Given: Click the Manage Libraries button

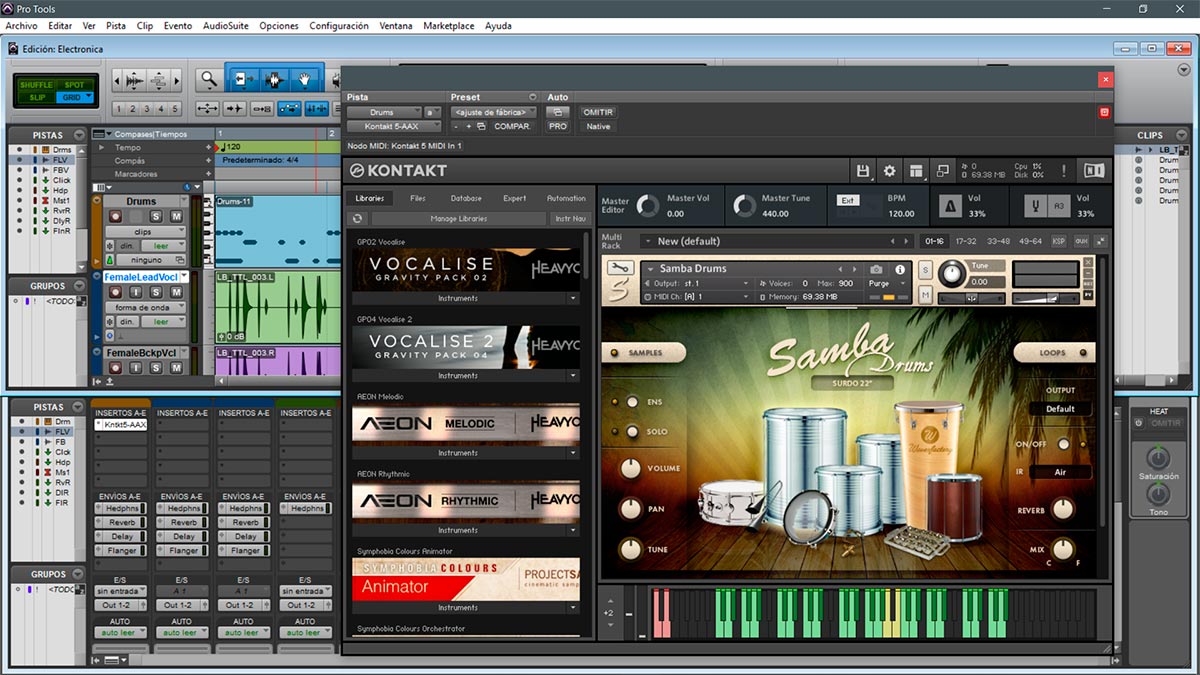Looking at the screenshot, I should pos(459,218).
